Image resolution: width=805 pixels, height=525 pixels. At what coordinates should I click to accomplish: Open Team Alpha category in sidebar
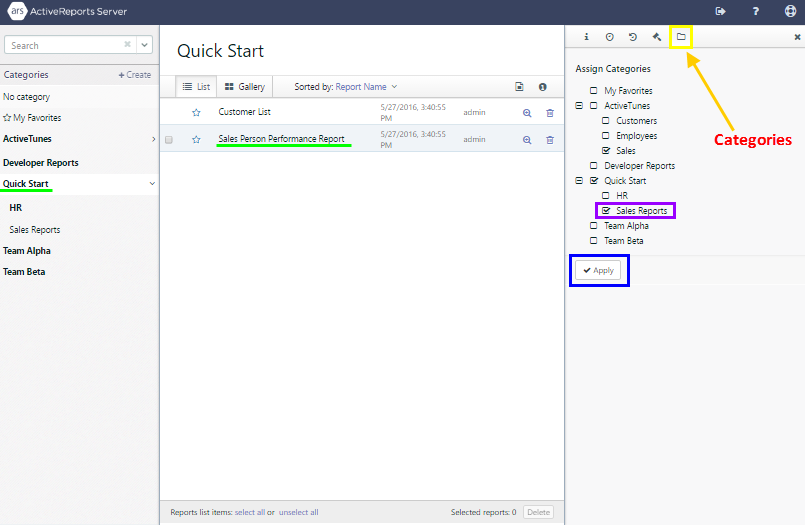click(x=27, y=251)
